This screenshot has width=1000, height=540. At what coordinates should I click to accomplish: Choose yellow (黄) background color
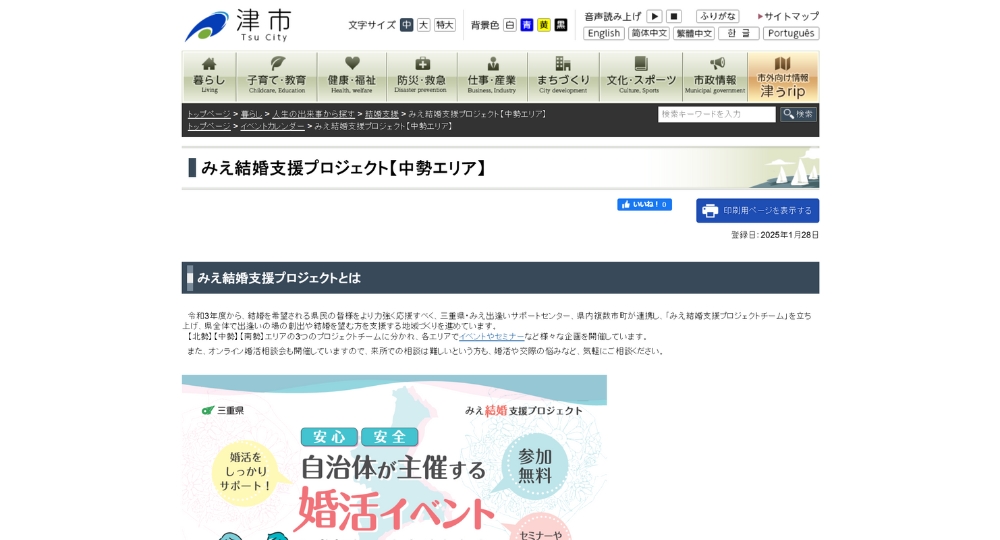[543, 25]
